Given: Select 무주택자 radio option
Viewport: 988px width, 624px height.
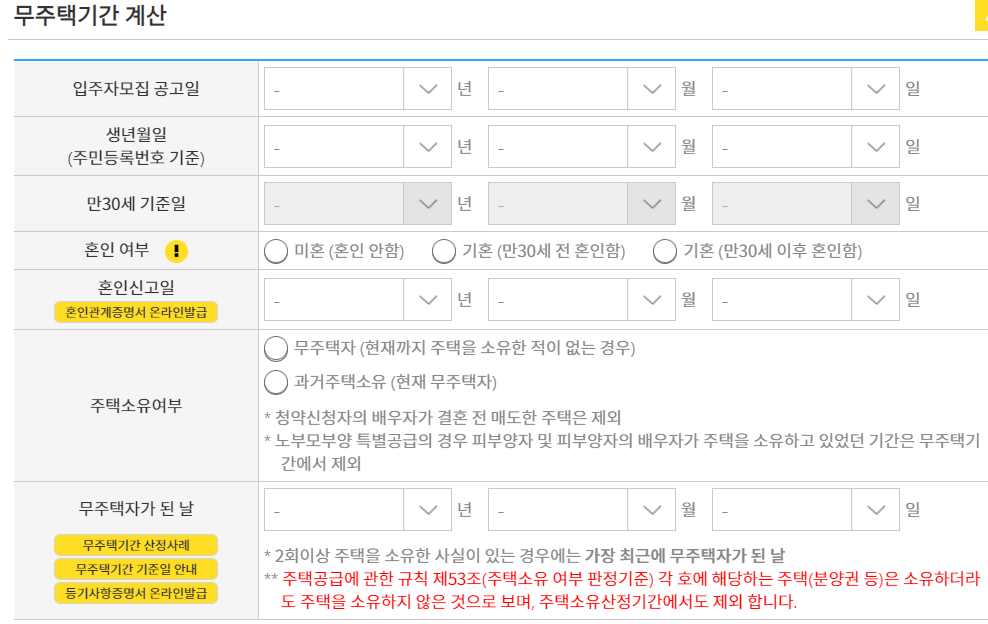Looking at the screenshot, I should [x=276, y=348].
